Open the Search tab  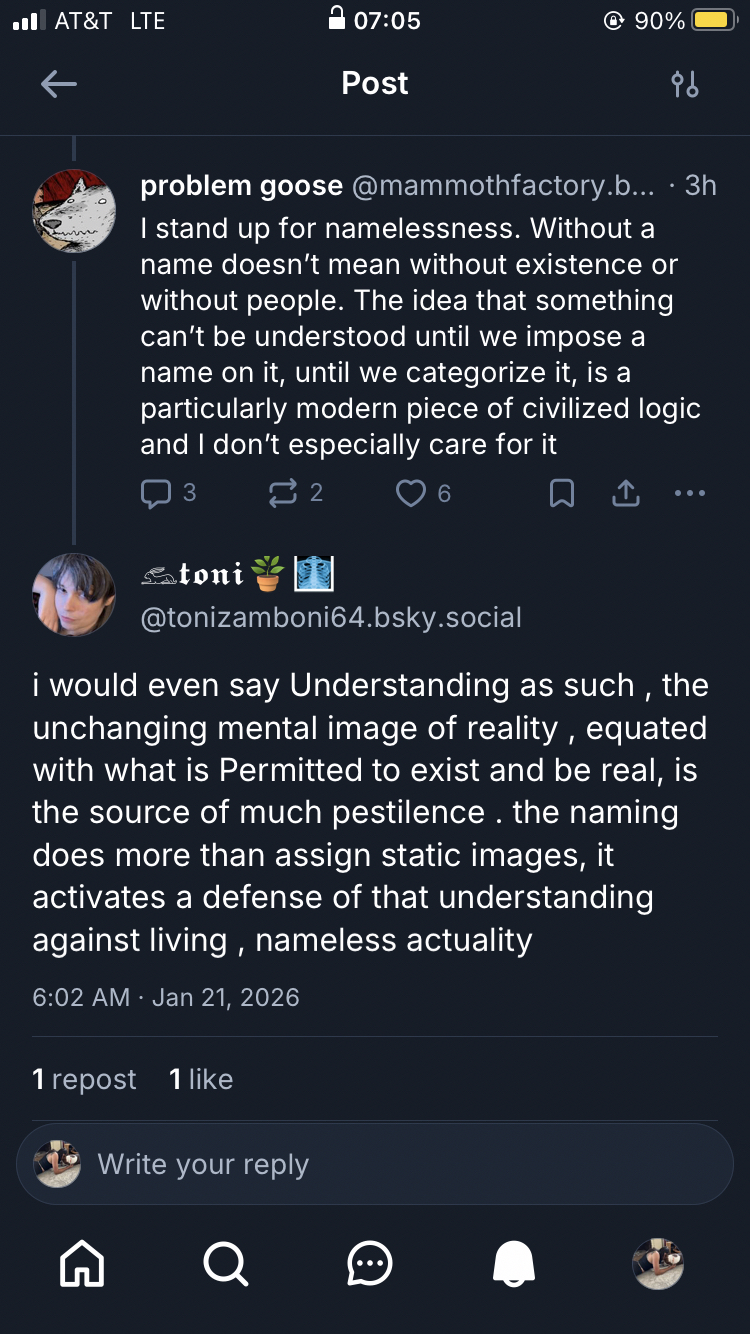(226, 1264)
